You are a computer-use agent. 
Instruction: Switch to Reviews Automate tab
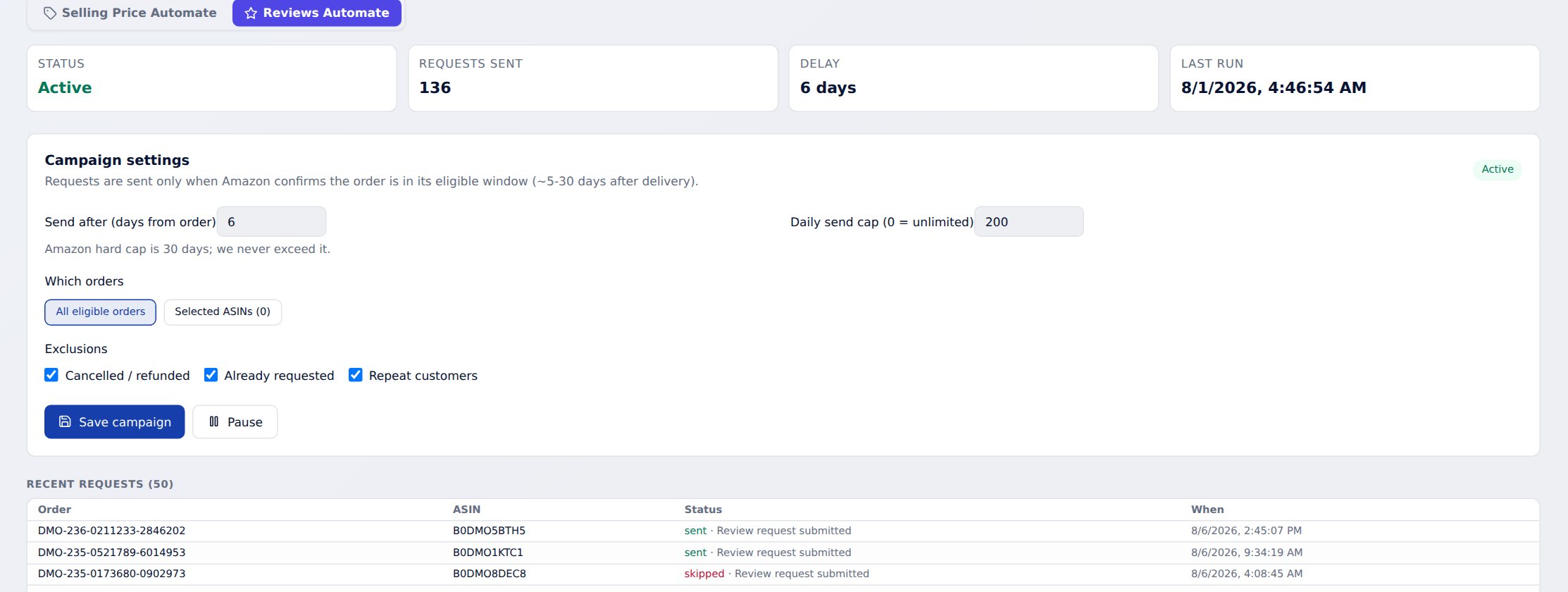(317, 13)
